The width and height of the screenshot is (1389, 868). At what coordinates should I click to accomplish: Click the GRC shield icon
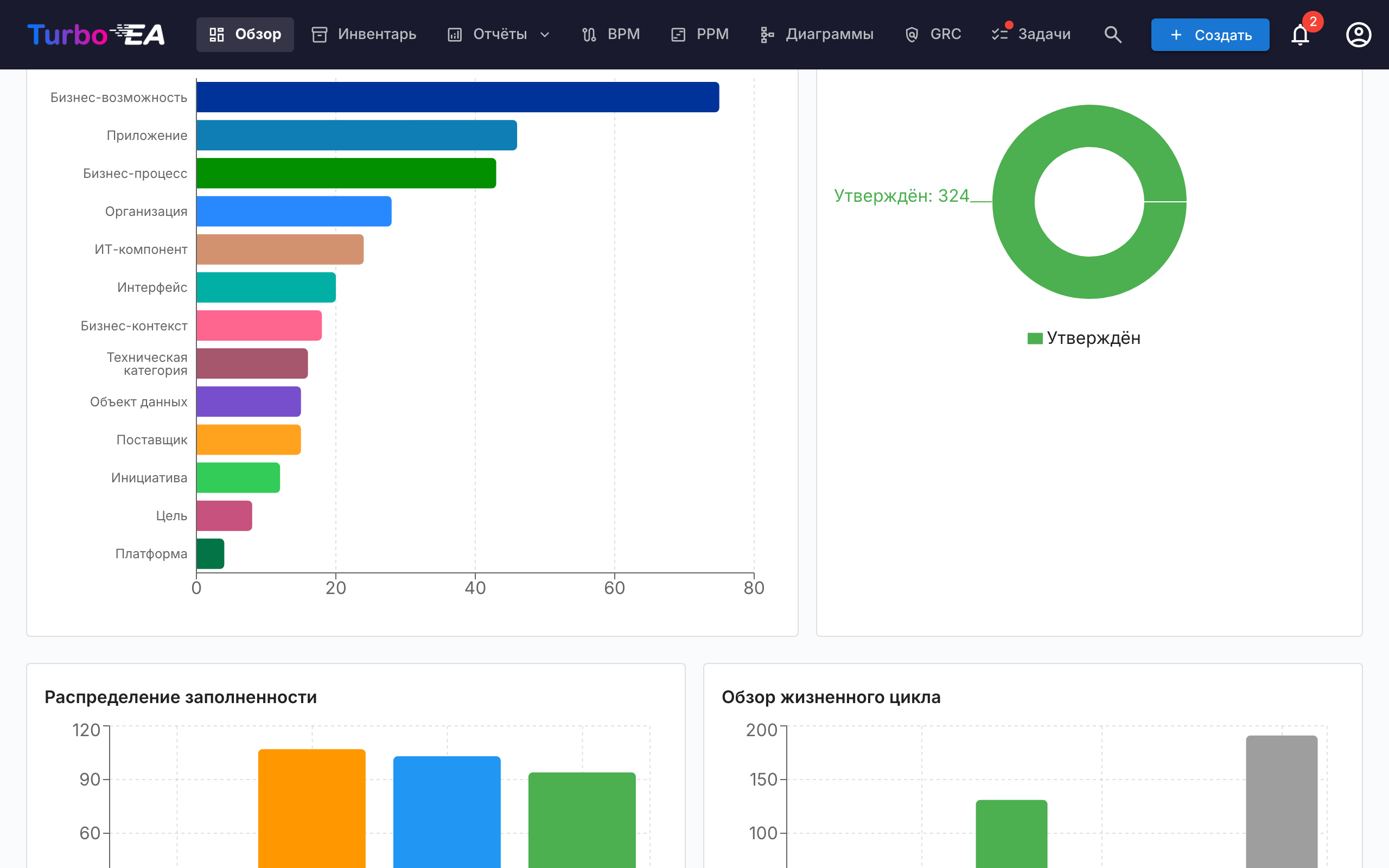912,34
